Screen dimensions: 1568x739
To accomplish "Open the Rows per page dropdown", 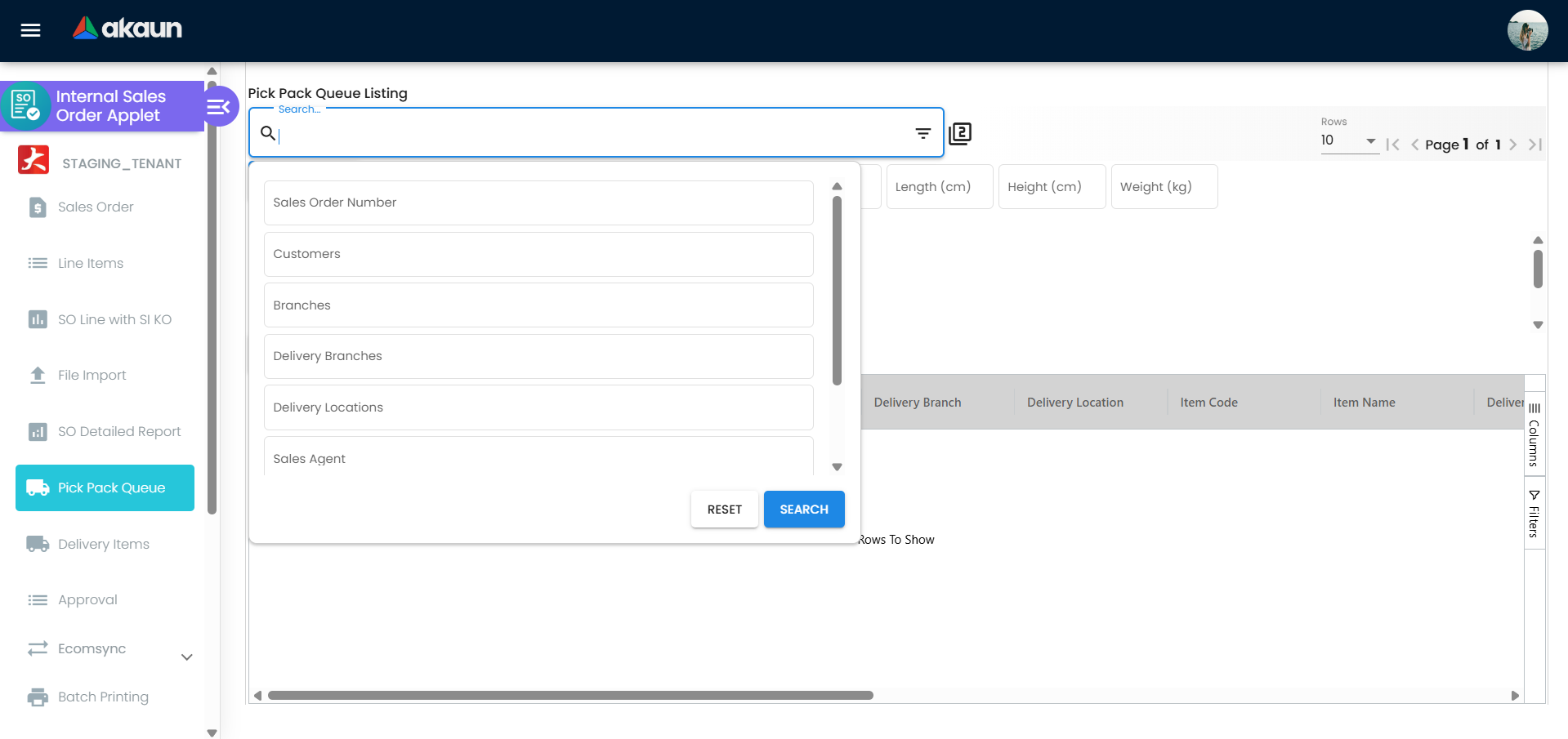I will (1348, 140).
